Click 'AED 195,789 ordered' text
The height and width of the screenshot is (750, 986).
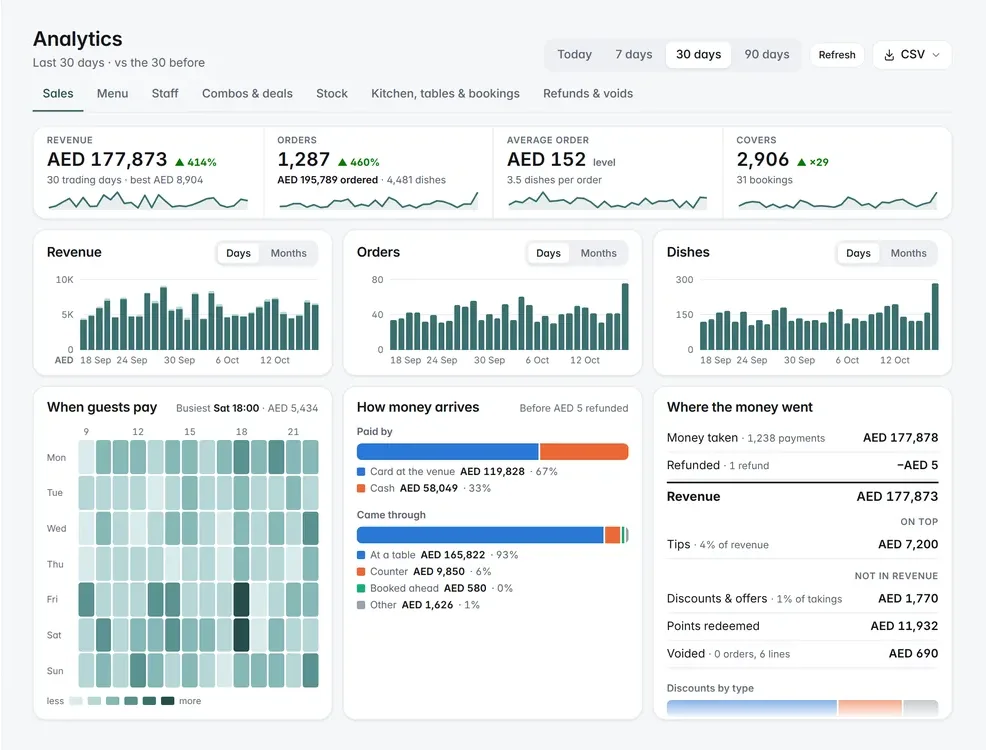point(328,180)
